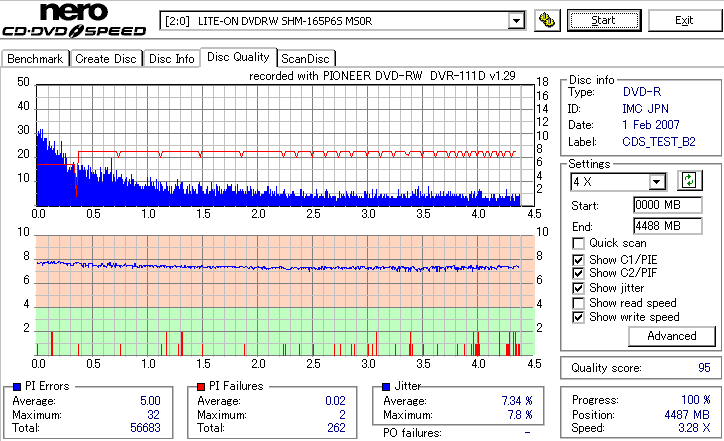Click the Start button
The image size is (724, 441).
pos(604,21)
